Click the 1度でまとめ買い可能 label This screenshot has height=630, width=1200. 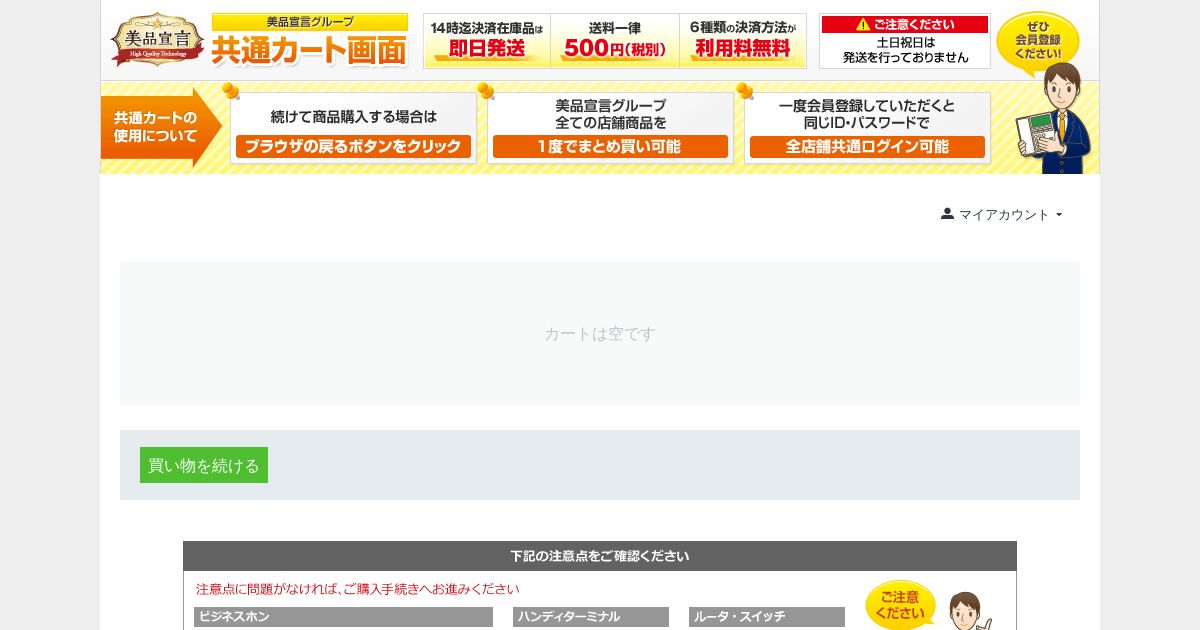click(610, 147)
